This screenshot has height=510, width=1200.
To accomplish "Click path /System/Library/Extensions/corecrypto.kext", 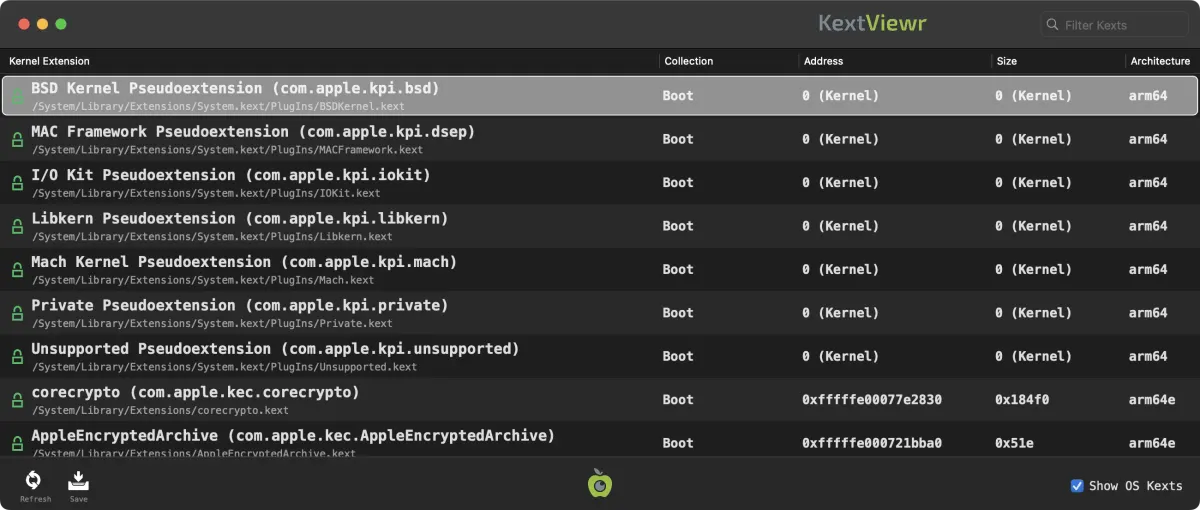I will coord(160,410).
